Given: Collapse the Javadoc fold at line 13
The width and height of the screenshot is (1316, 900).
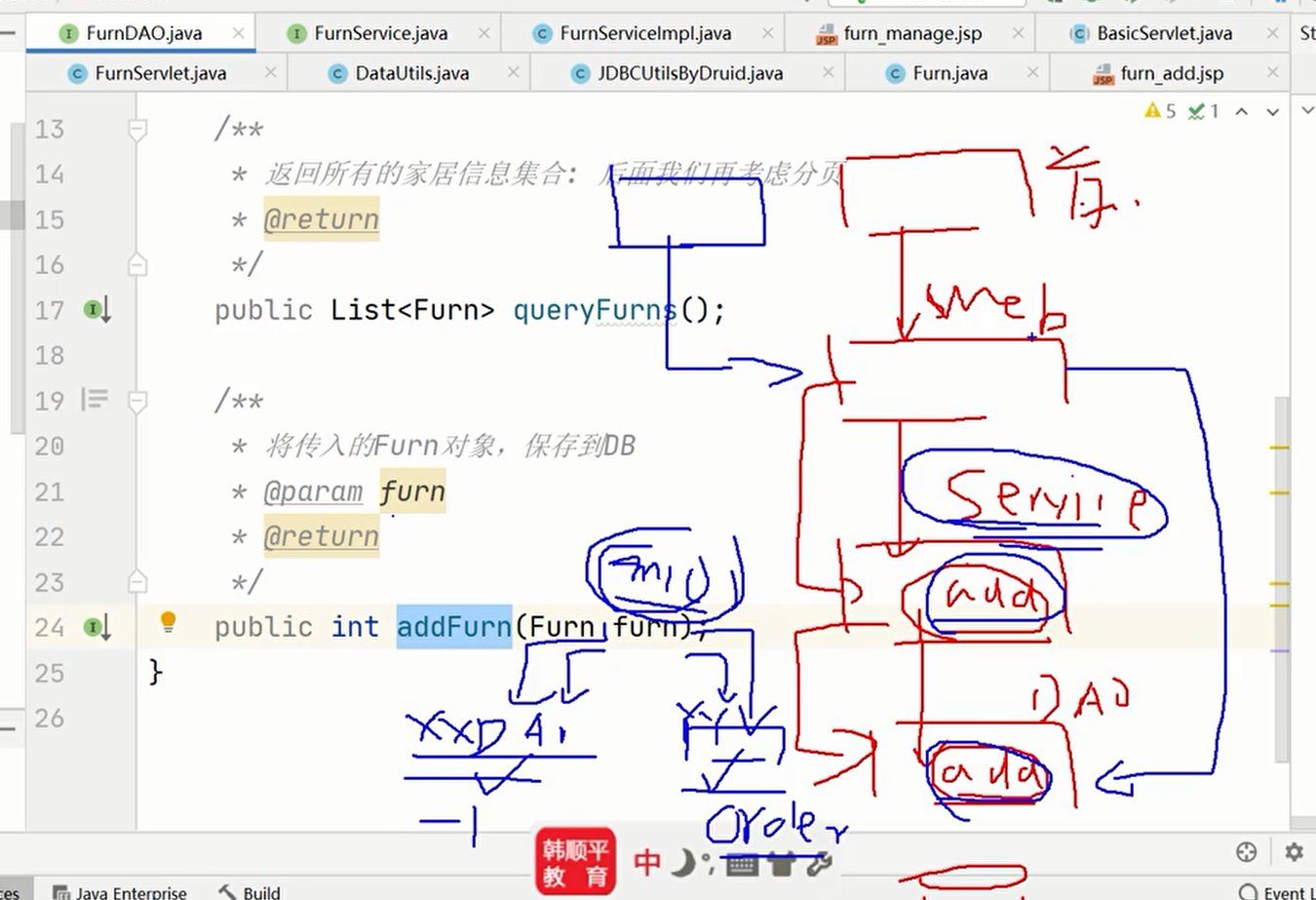Looking at the screenshot, I should pyautogui.click(x=137, y=129).
